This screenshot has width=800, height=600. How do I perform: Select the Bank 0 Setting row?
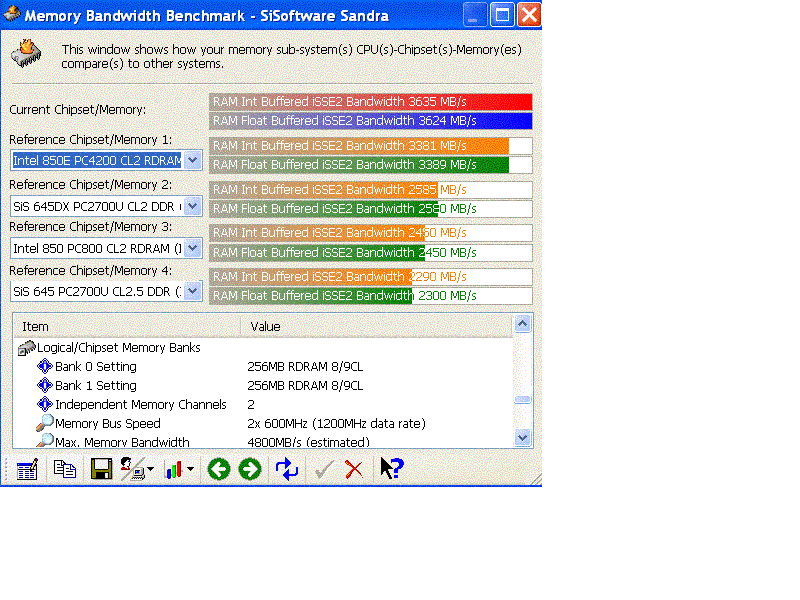tap(263, 366)
